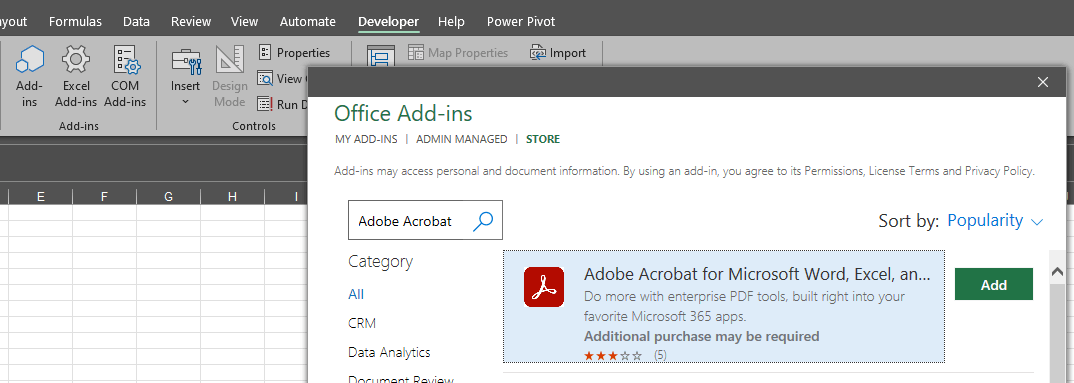Click the search magnifier icon
This screenshot has width=1074, height=383.
click(483, 221)
